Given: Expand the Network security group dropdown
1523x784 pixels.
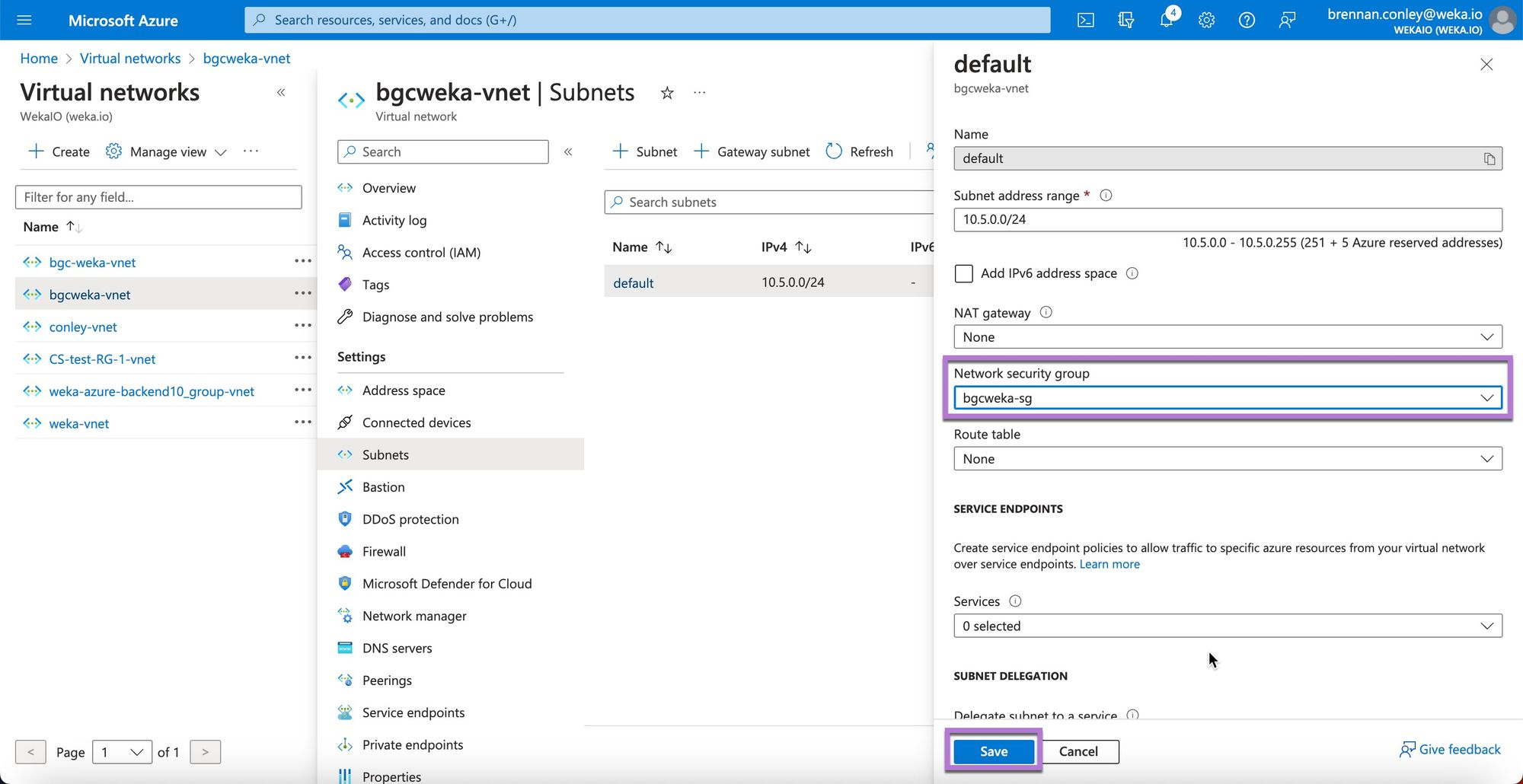Looking at the screenshot, I should pyautogui.click(x=1228, y=398).
